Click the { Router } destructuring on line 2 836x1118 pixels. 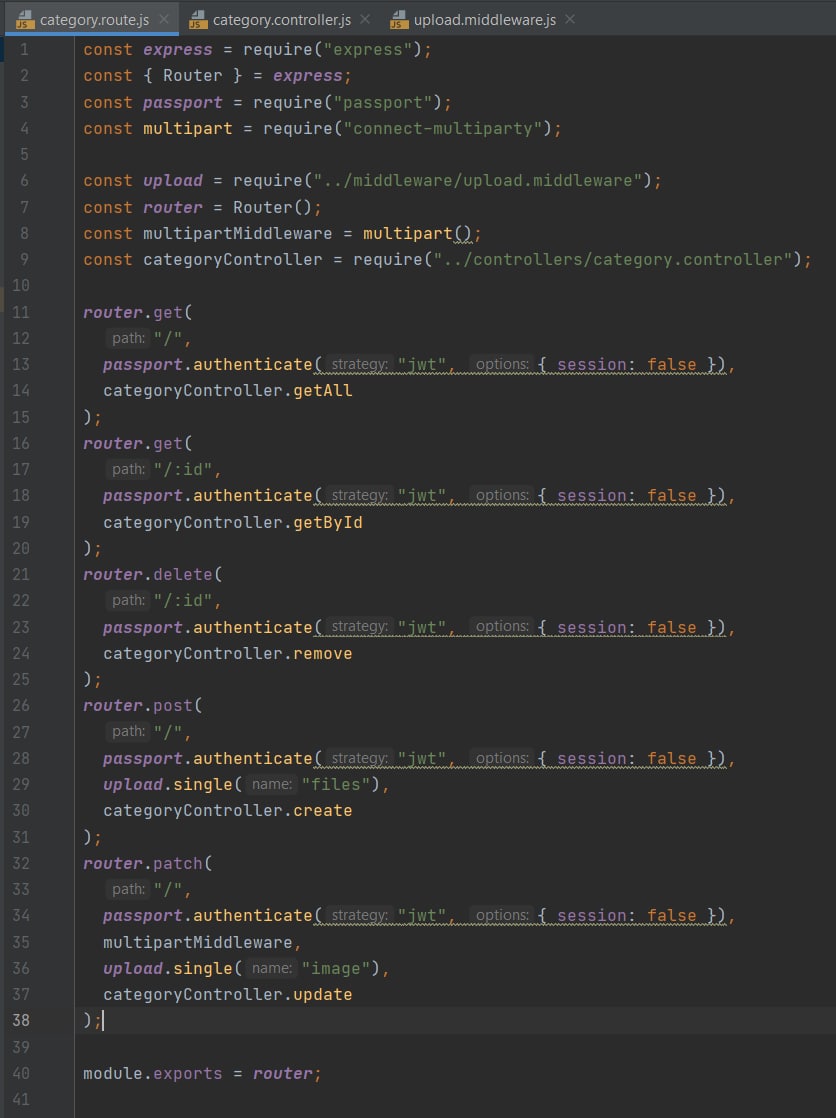click(193, 76)
